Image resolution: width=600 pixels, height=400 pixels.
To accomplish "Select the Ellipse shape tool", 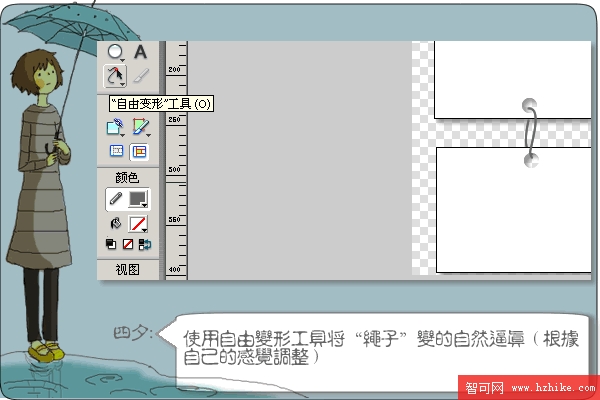I will 116,52.
